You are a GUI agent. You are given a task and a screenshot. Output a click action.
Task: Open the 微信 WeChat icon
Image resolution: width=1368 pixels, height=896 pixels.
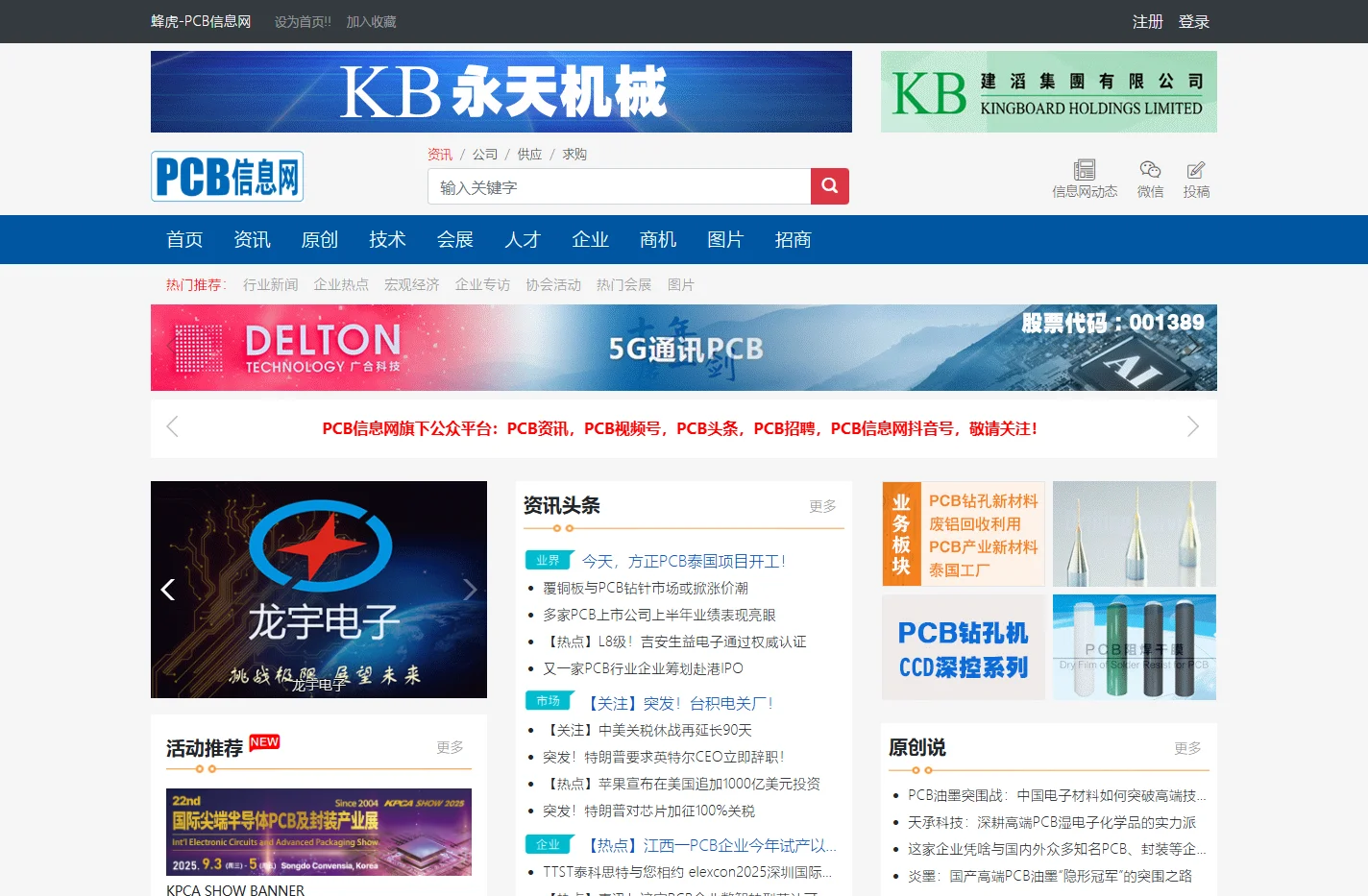pyautogui.click(x=1150, y=179)
